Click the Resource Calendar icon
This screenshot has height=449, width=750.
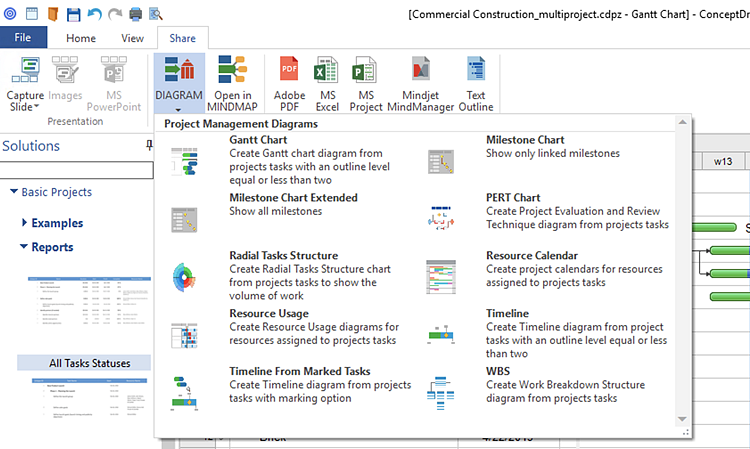(x=441, y=277)
